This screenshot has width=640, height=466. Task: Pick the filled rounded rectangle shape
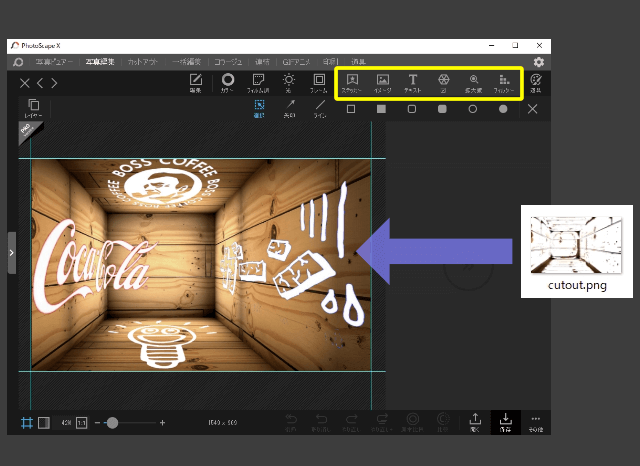[x=442, y=109]
